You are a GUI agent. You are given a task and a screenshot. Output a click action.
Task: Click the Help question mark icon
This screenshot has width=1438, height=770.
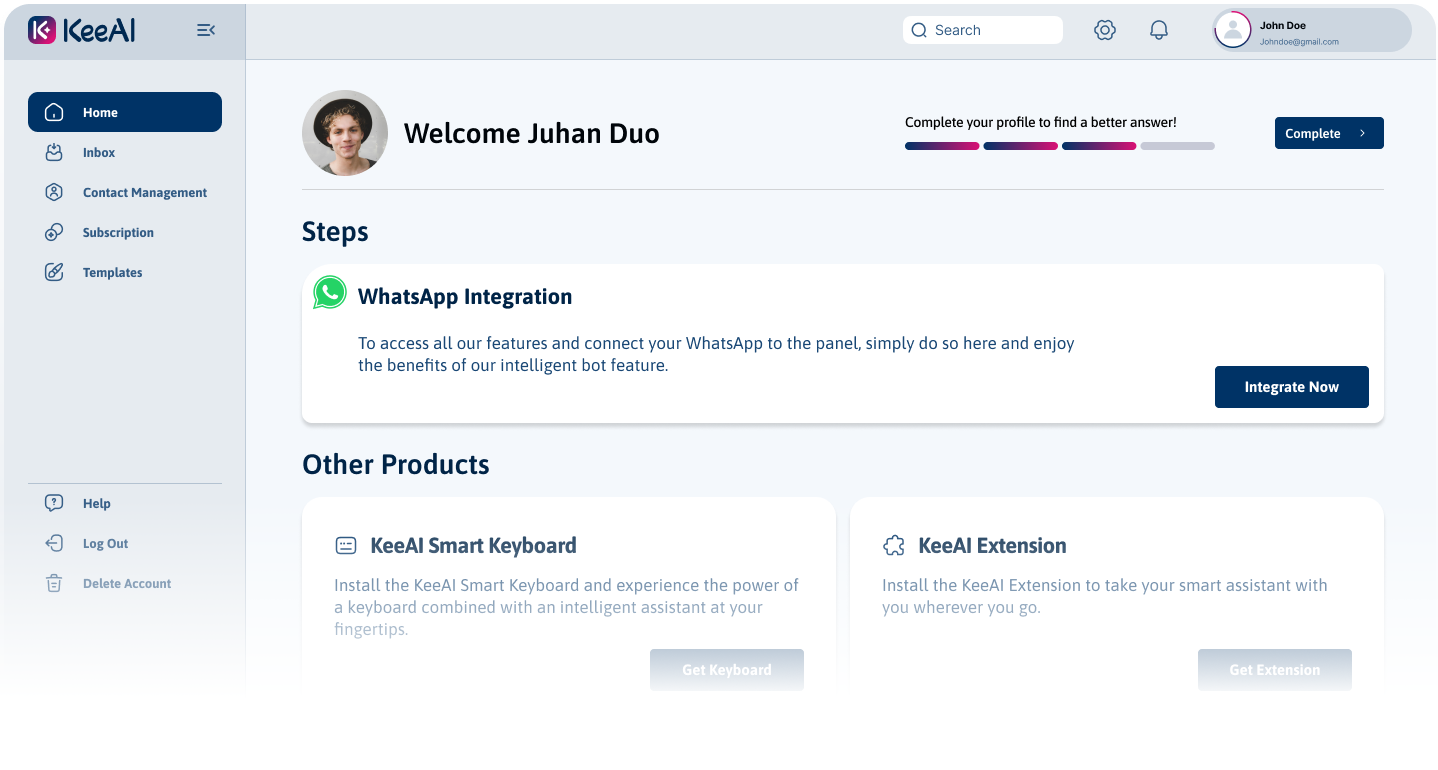coord(54,503)
